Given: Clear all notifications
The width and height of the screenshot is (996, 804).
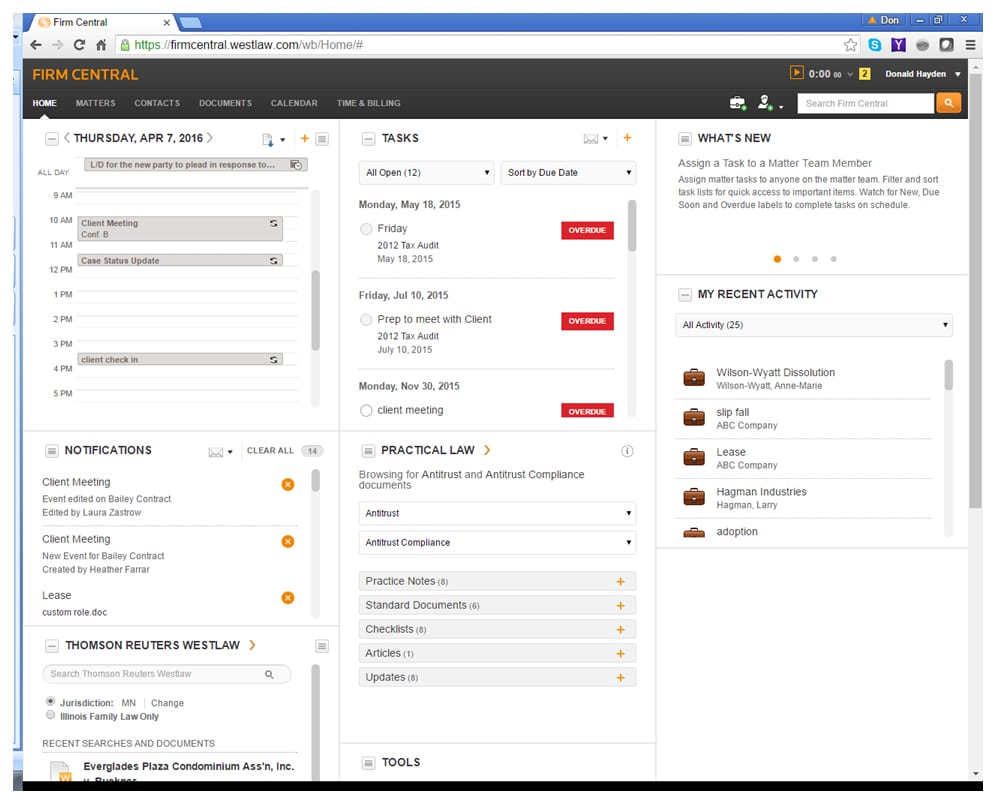Looking at the screenshot, I should tap(271, 451).
